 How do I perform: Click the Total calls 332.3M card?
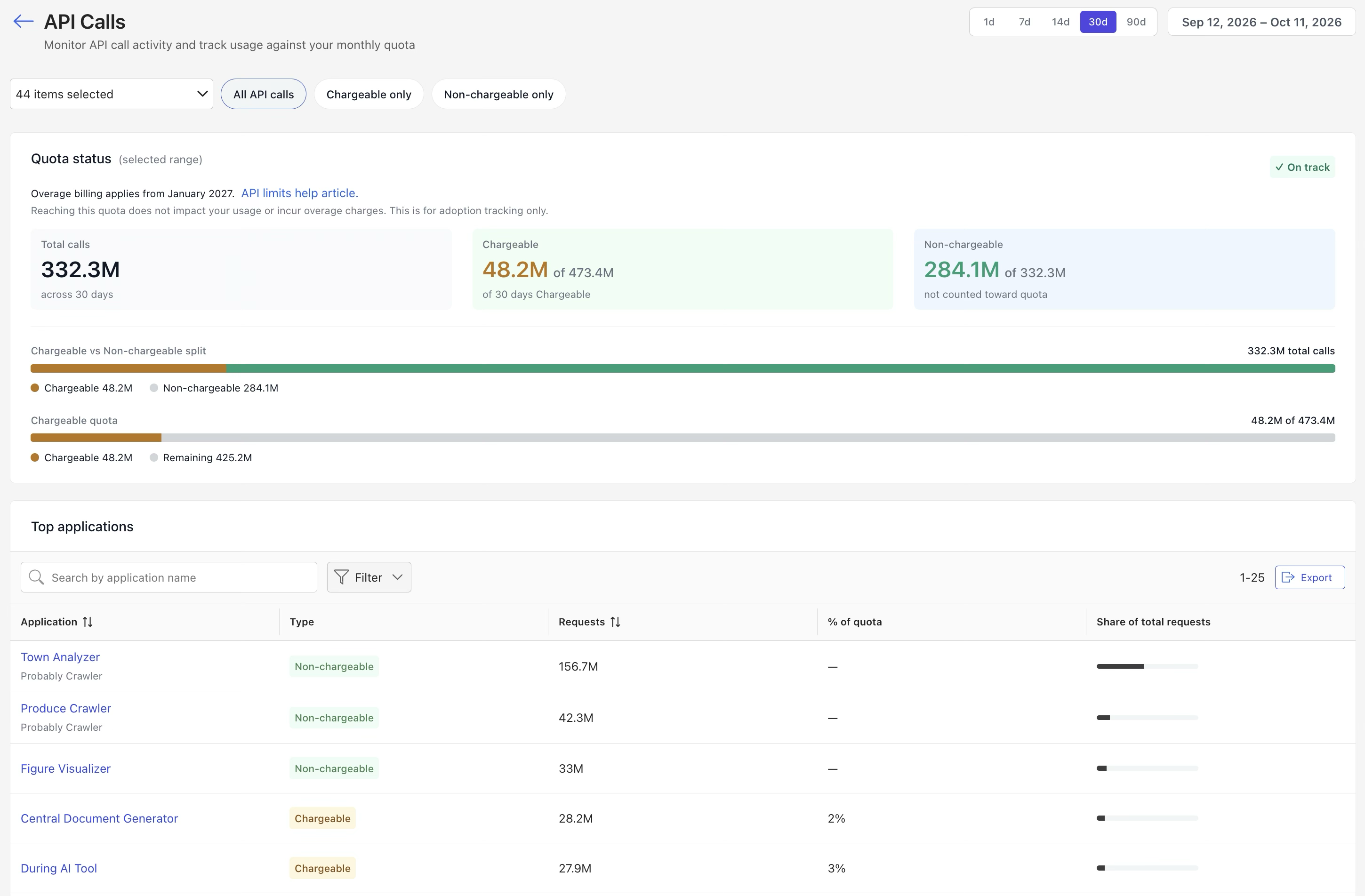(x=241, y=269)
